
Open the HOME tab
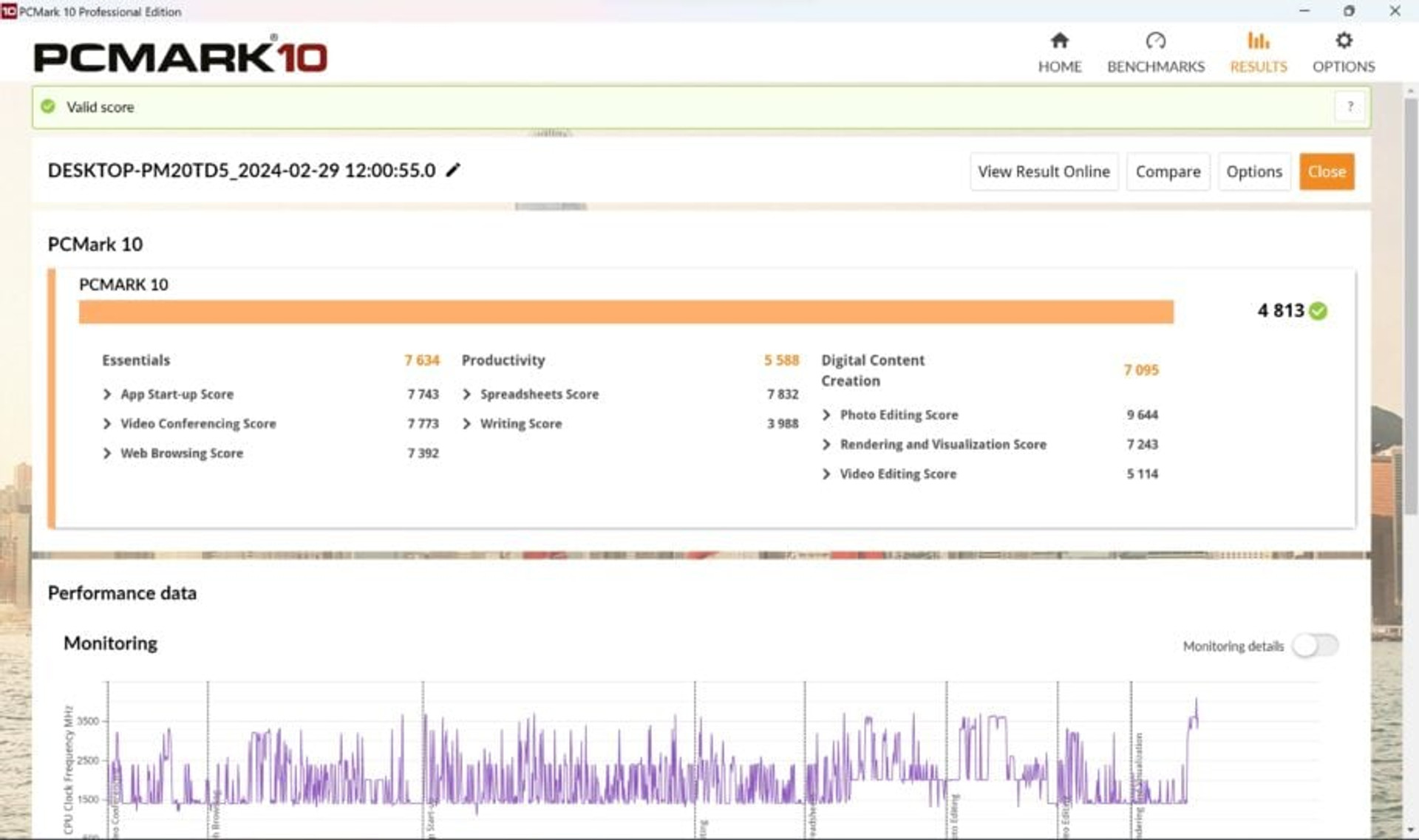pos(1059,52)
